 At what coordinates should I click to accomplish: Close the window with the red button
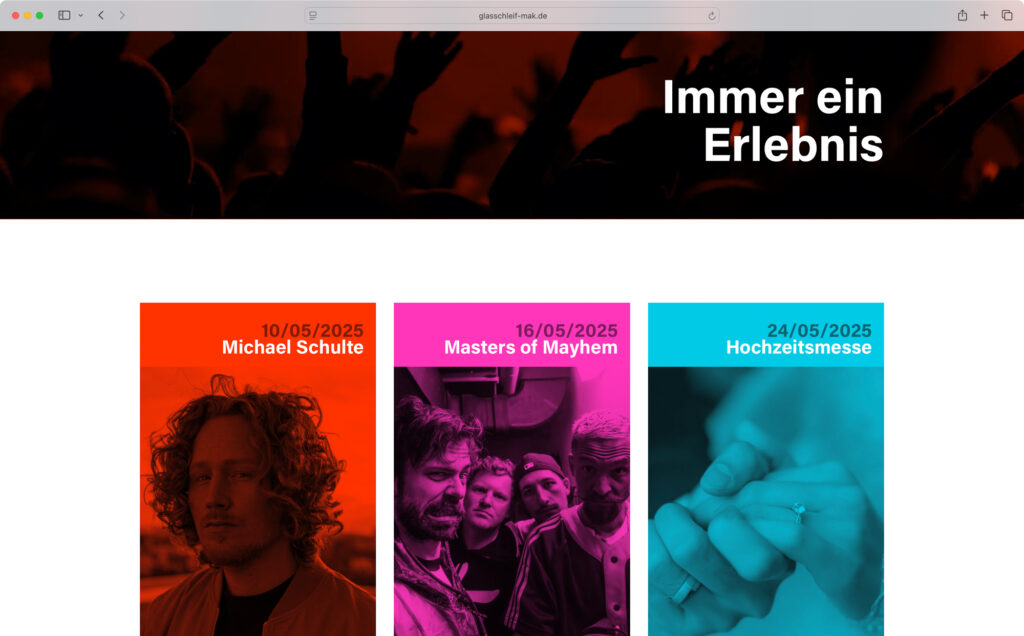pos(16,15)
